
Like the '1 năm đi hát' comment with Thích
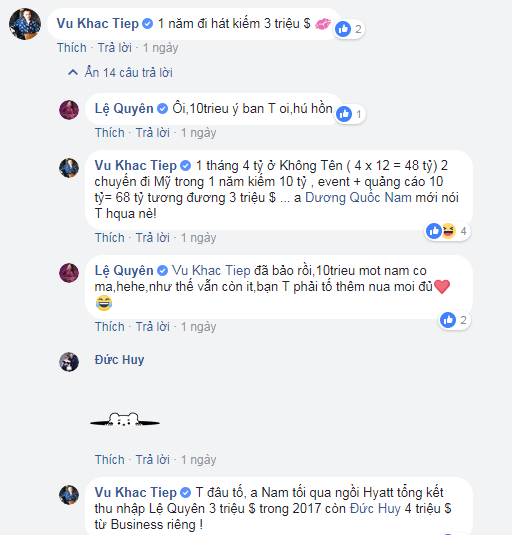[72, 47]
